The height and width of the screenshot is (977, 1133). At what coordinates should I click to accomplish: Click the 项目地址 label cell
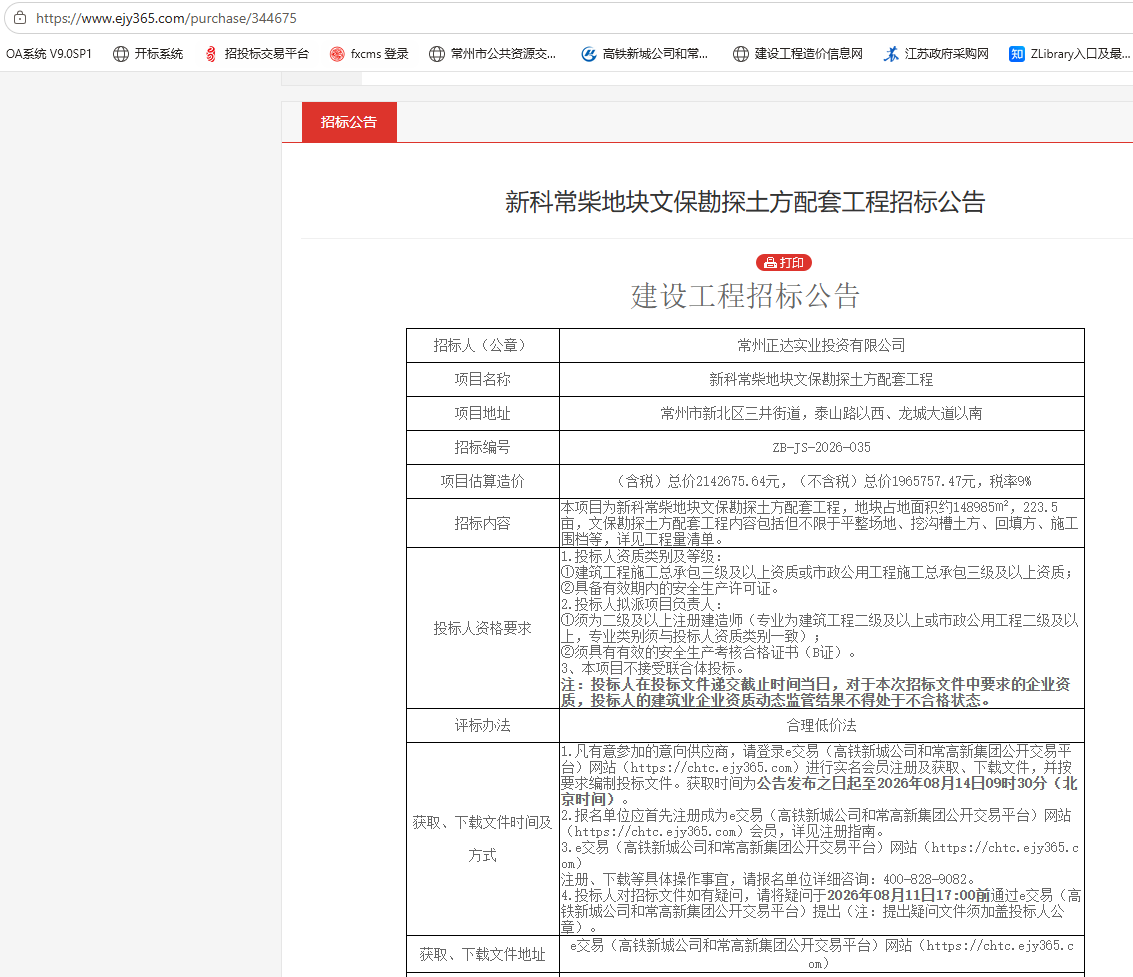(483, 413)
